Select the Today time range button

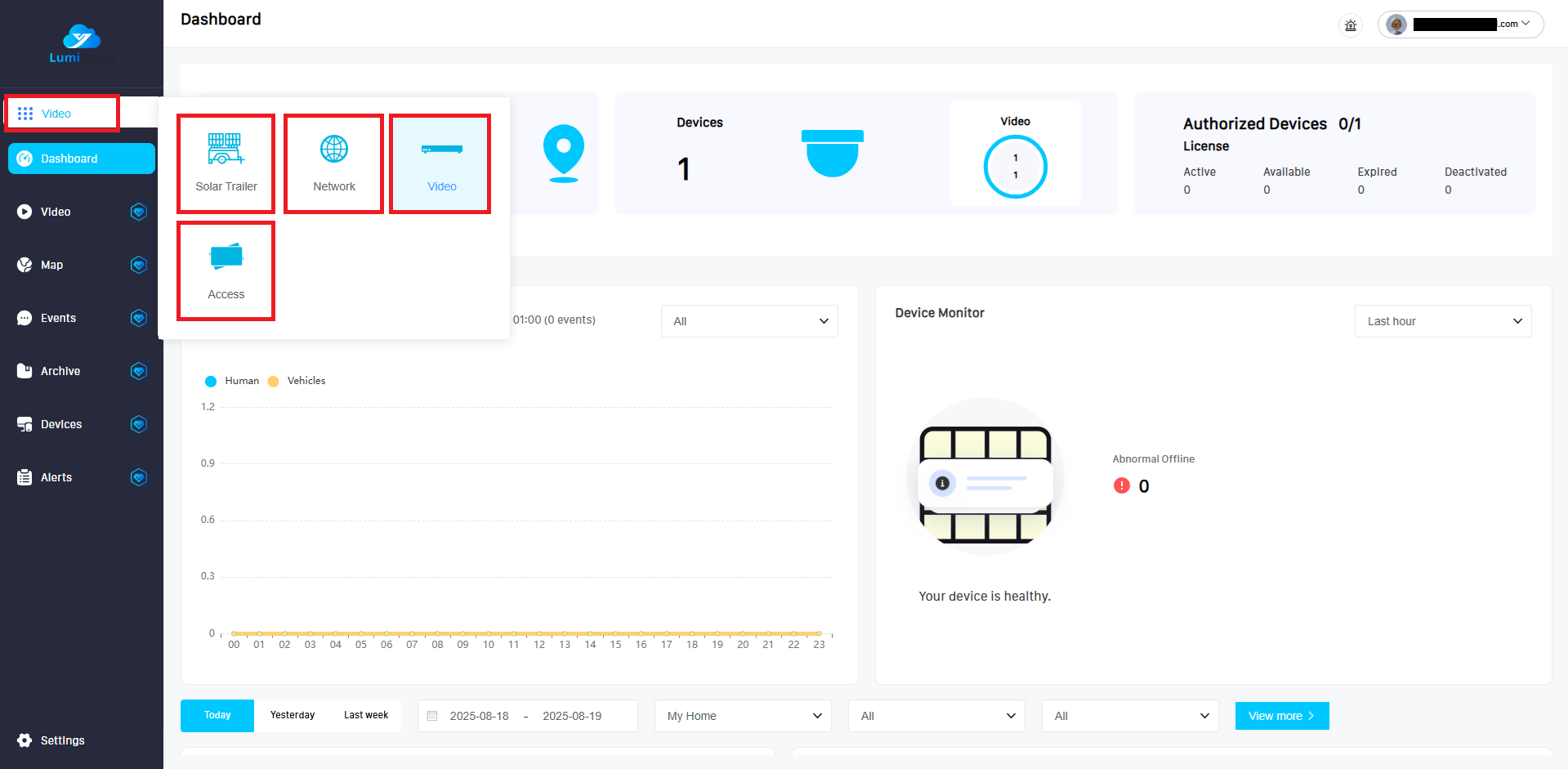pyautogui.click(x=217, y=715)
